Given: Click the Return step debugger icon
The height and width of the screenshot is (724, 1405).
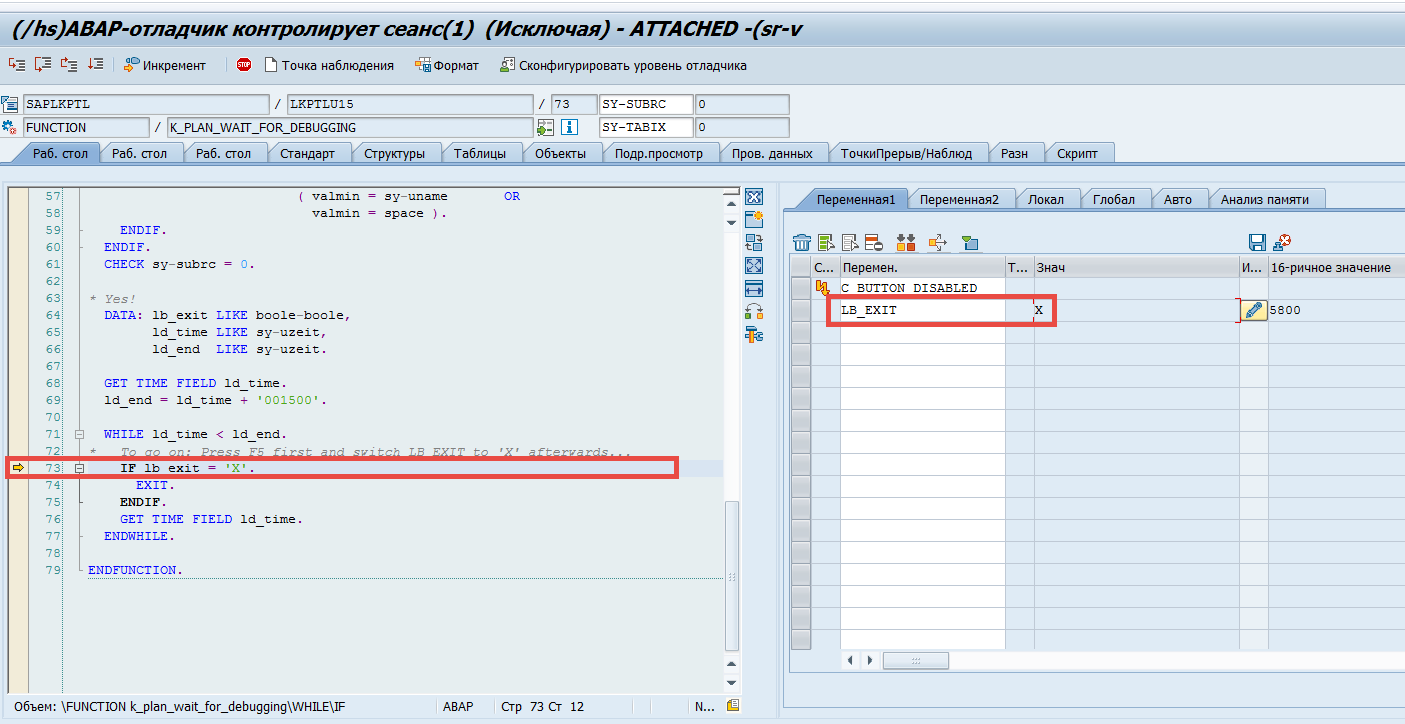Looking at the screenshot, I should 69,64.
